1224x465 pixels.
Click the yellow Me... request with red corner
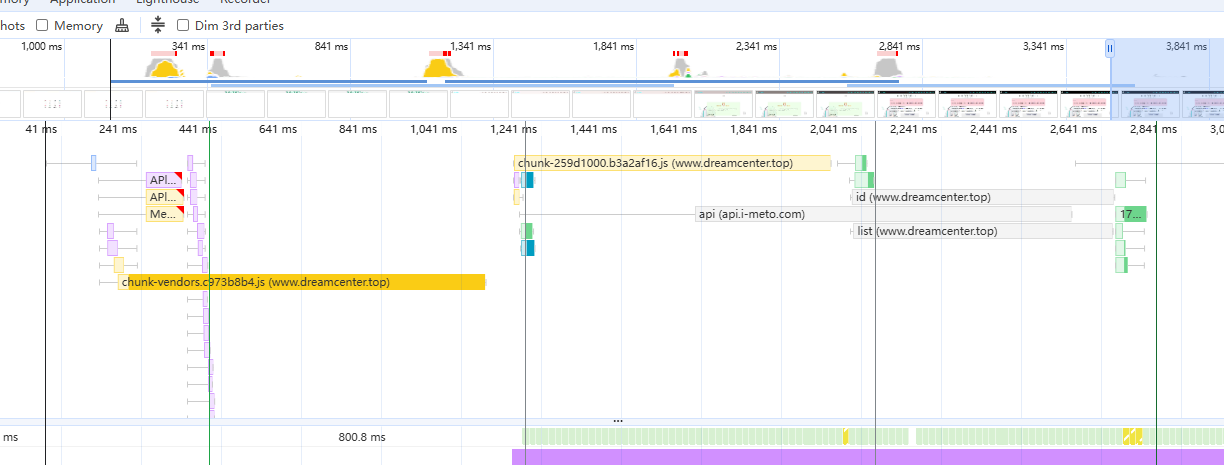[164, 214]
